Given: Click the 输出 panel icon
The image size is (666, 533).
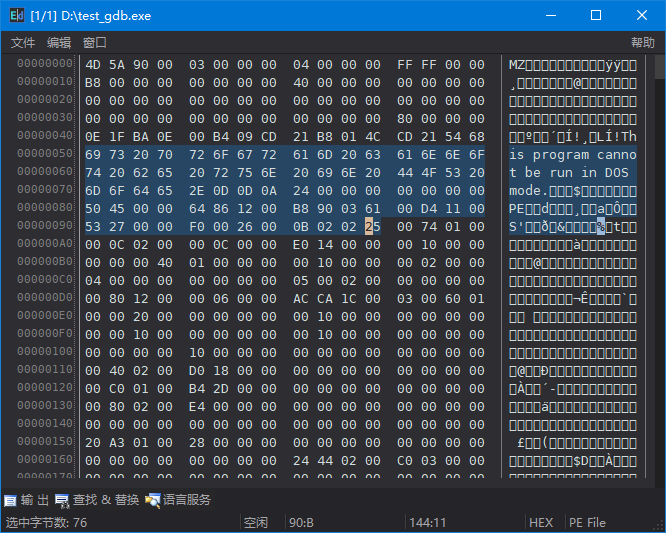Looking at the screenshot, I should pos(11,501).
